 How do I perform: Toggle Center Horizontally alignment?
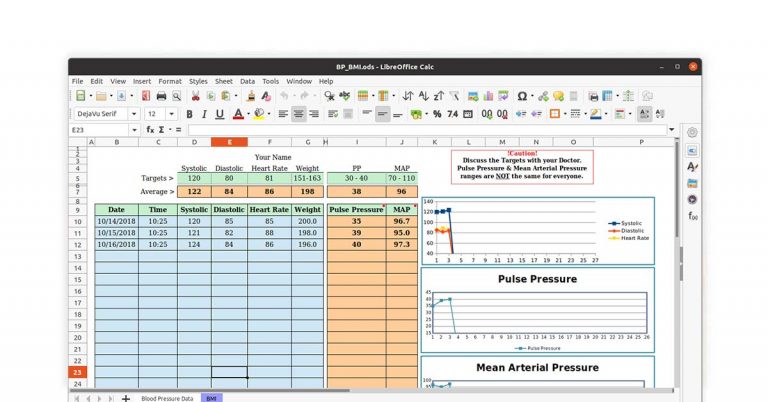[298, 114]
